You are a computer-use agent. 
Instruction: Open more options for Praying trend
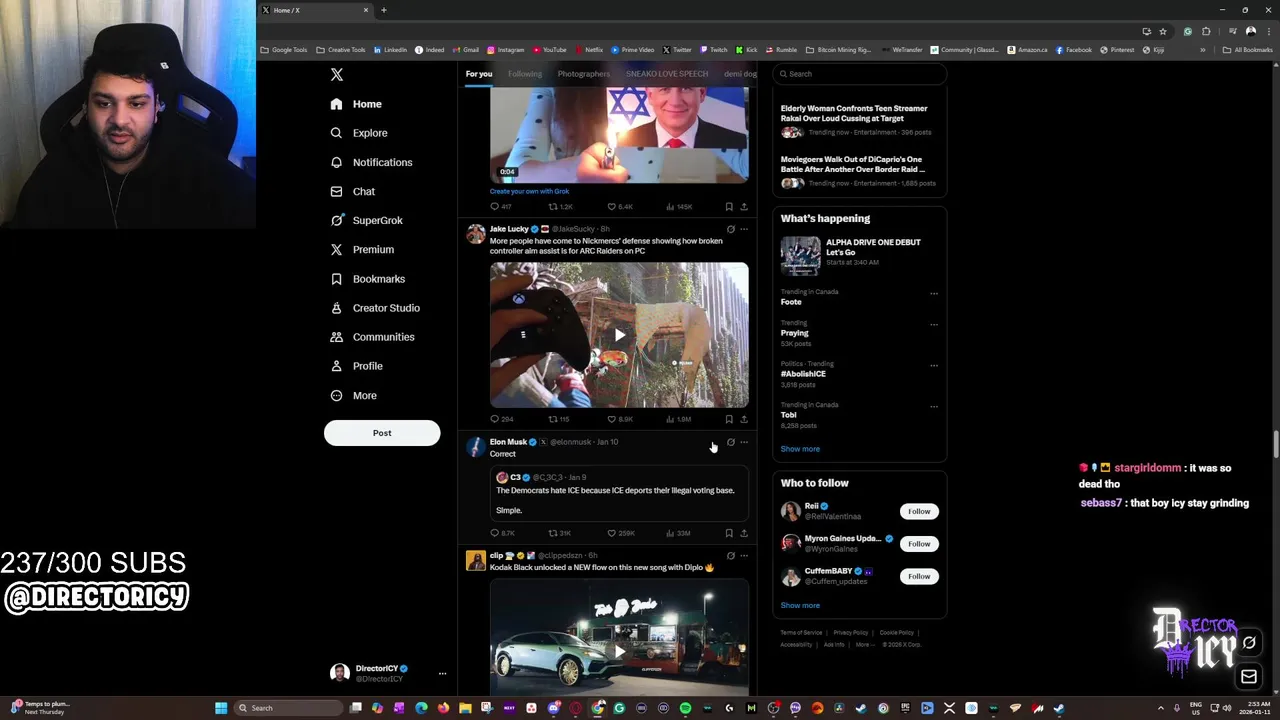[934, 324]
